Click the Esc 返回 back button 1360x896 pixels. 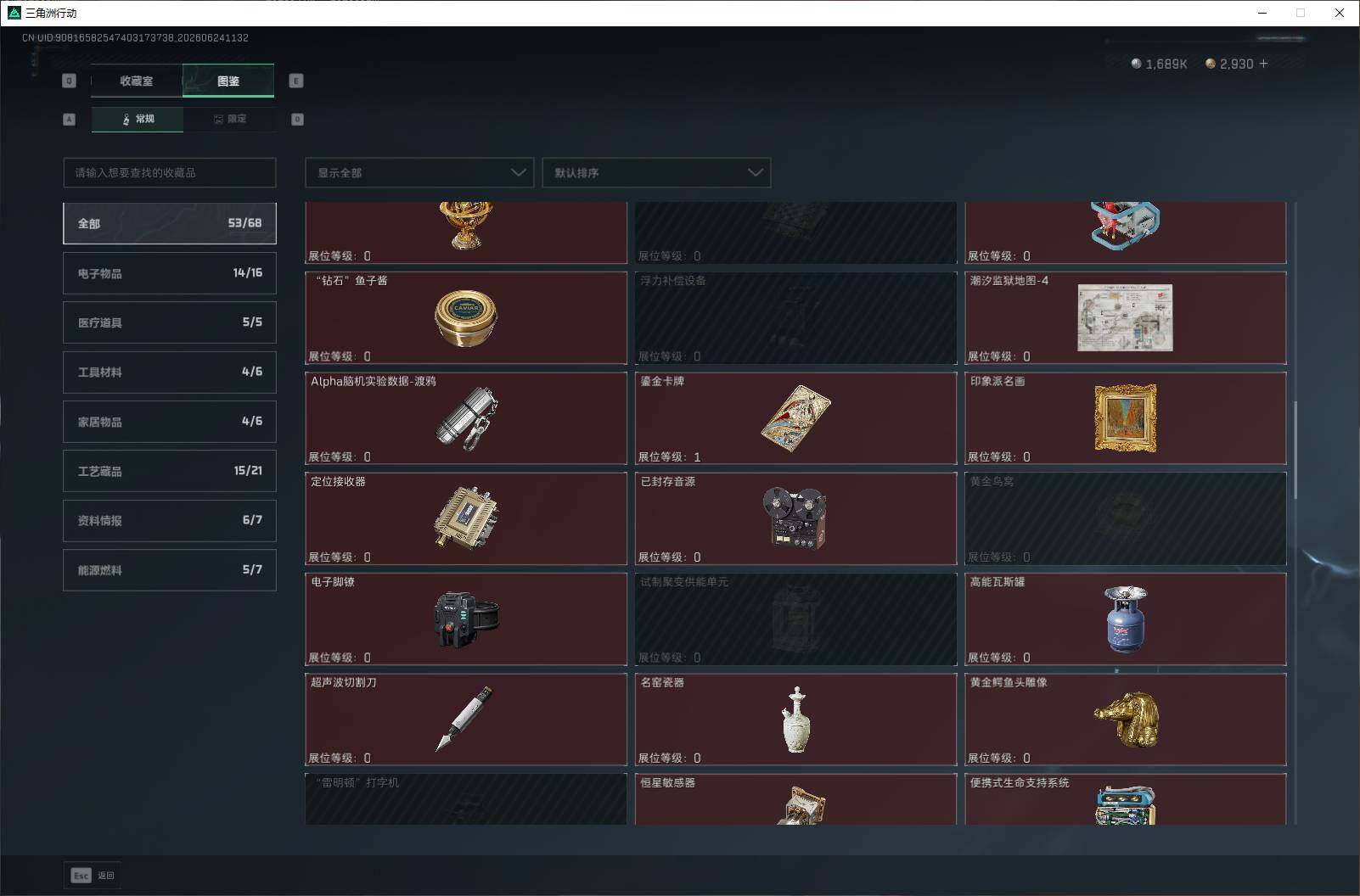[x=93, y=875]
